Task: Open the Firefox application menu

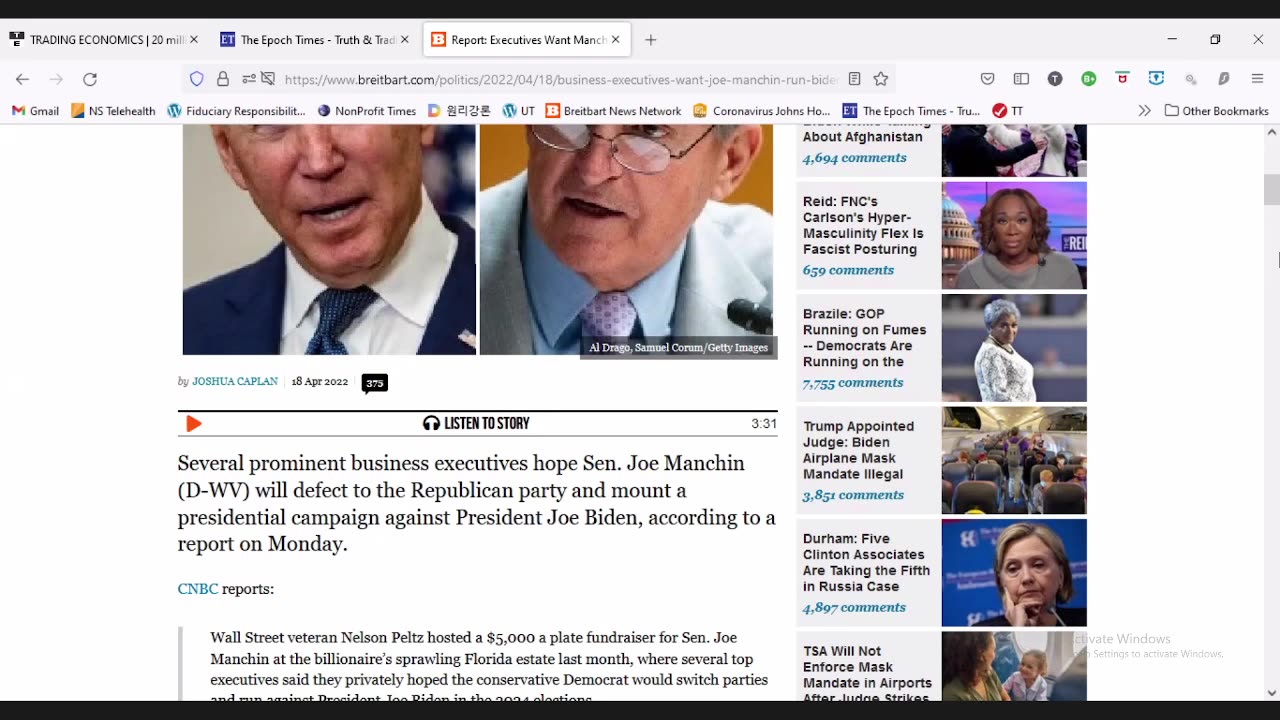Action: (x=1257, y=79)
